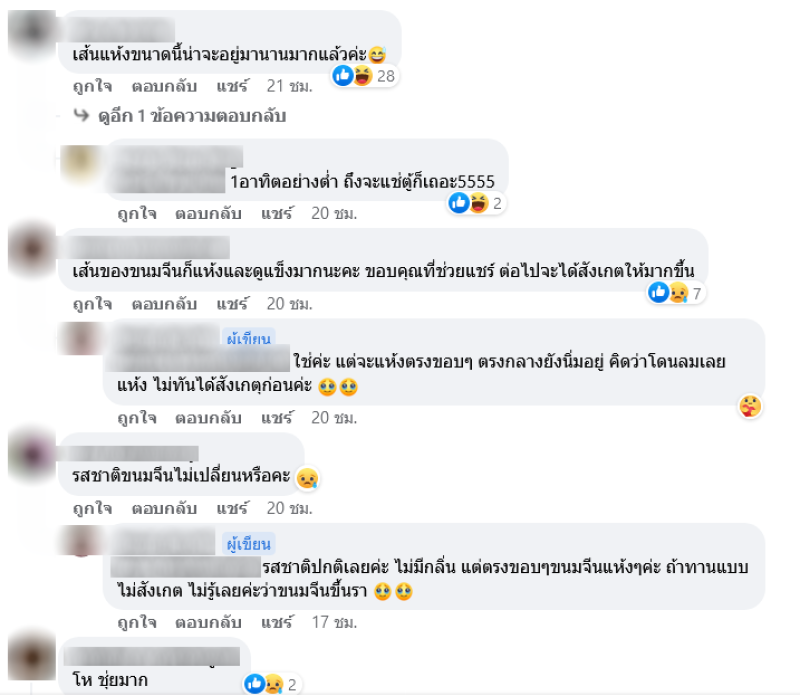Click ถูกใจ under the "รสชาติขนมจีนไม่เปลี่ยน" comment

pyautogui.click(x=92, y=508)
